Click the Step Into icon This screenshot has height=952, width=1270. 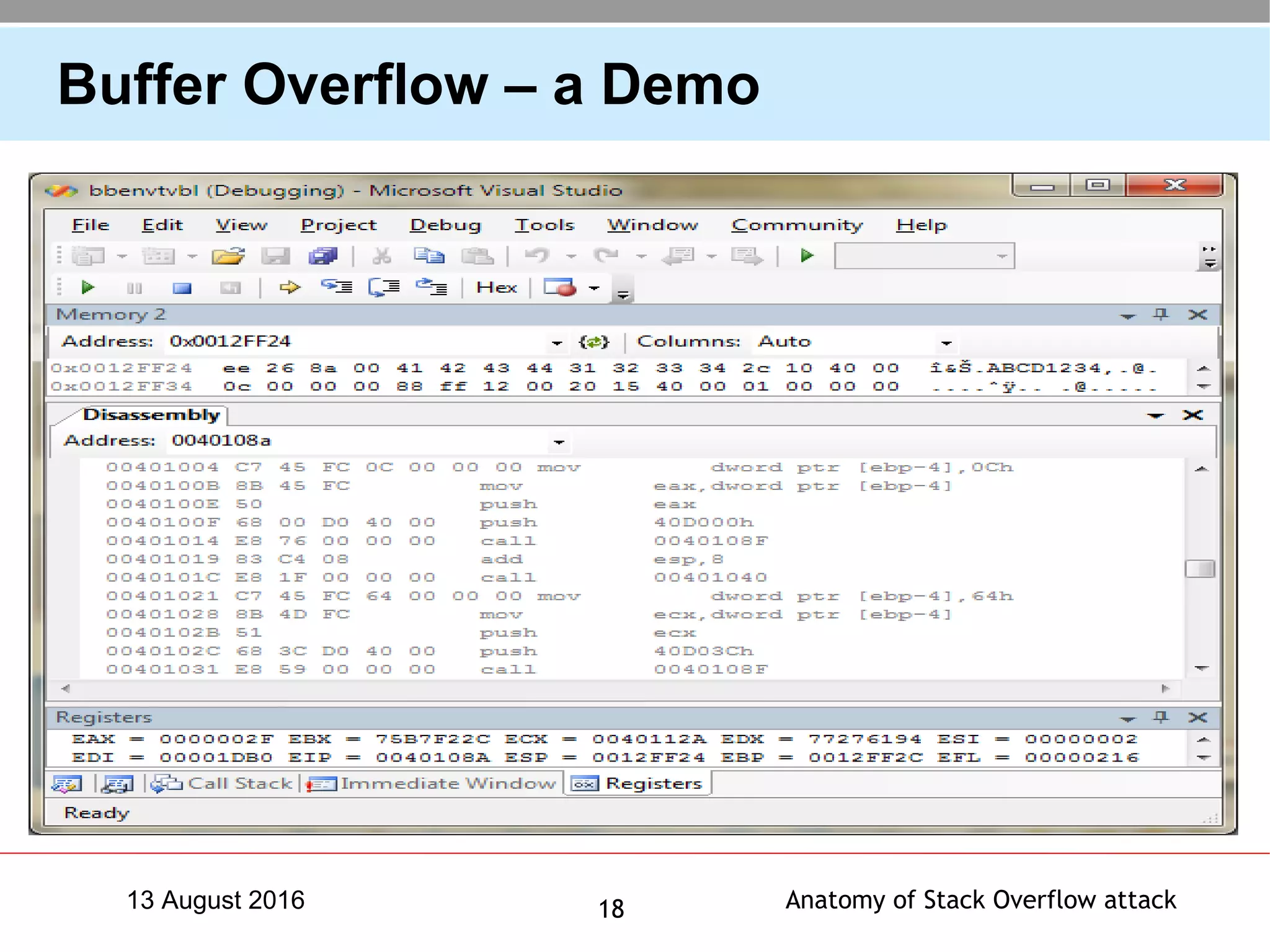[337, 287]
